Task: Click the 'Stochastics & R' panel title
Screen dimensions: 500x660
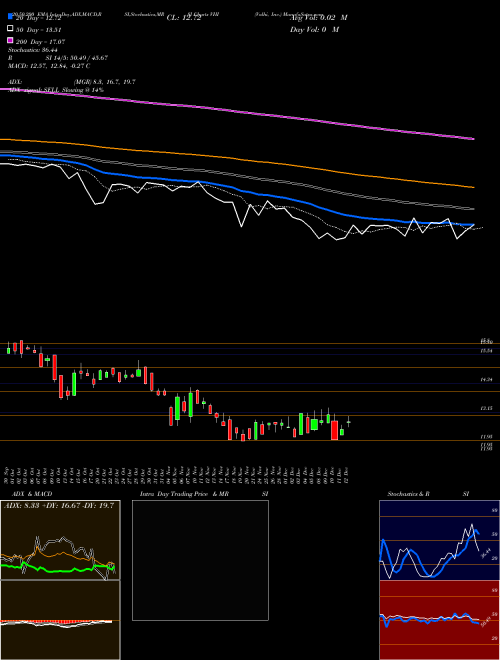Action: (408, 494)
